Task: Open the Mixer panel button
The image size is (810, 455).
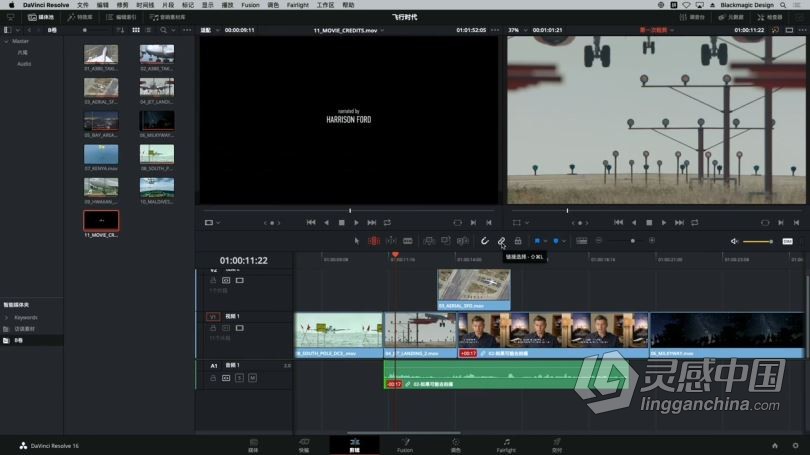Action: [x=693, y=17]
